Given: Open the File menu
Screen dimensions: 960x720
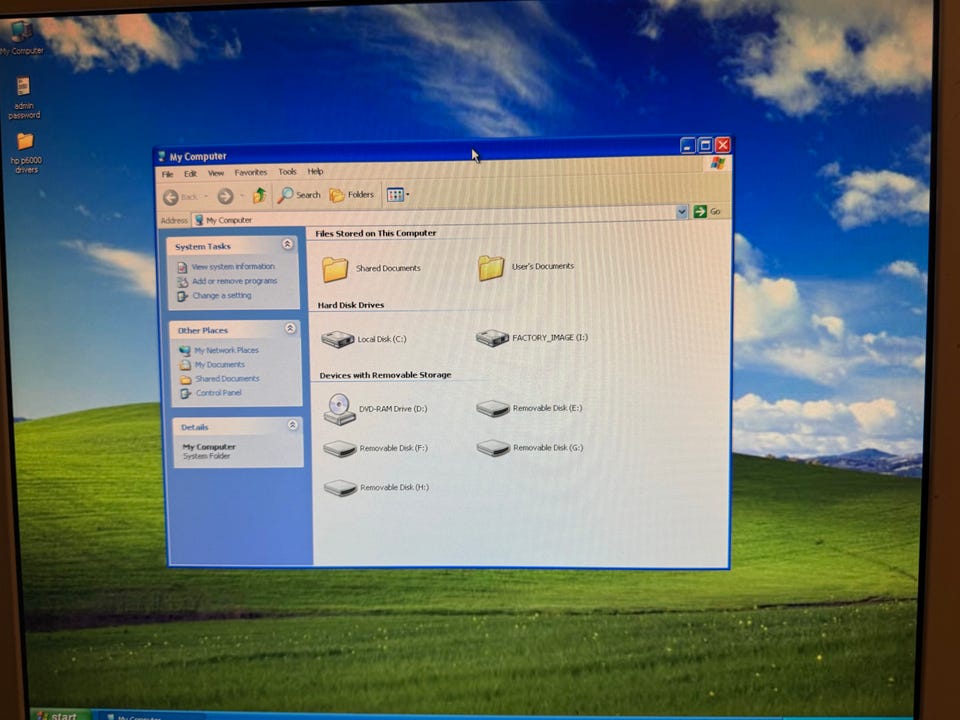Looking at the screenshot, I should click(167, 174).
